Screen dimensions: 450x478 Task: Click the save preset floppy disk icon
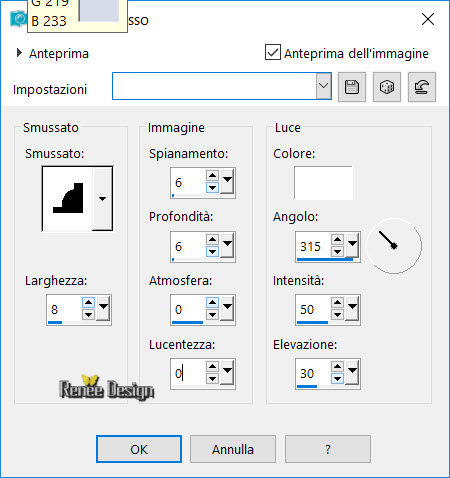pos(352,87)
